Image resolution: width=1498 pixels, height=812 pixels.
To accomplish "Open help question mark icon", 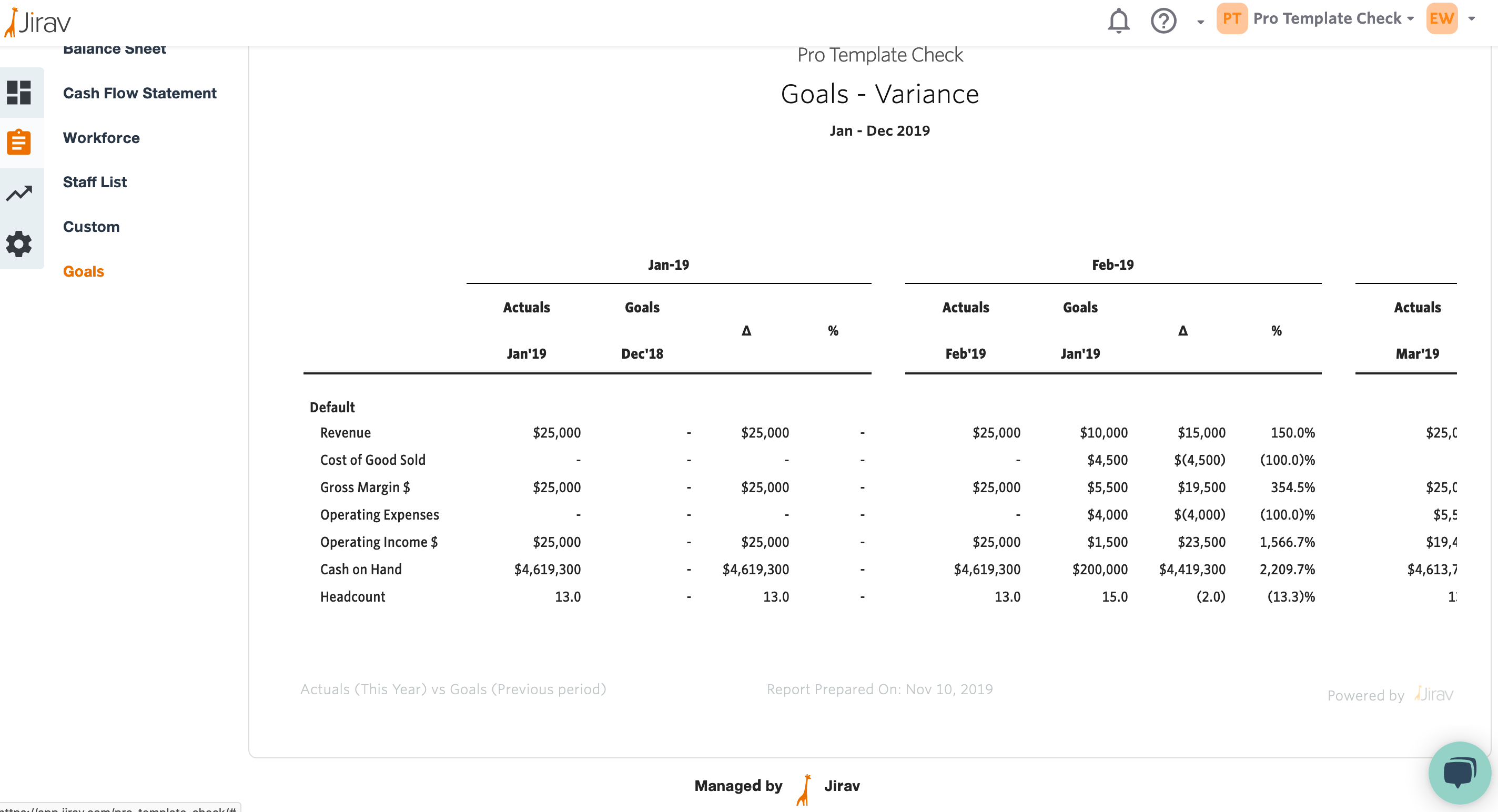I will click(x=1163, y=21).
